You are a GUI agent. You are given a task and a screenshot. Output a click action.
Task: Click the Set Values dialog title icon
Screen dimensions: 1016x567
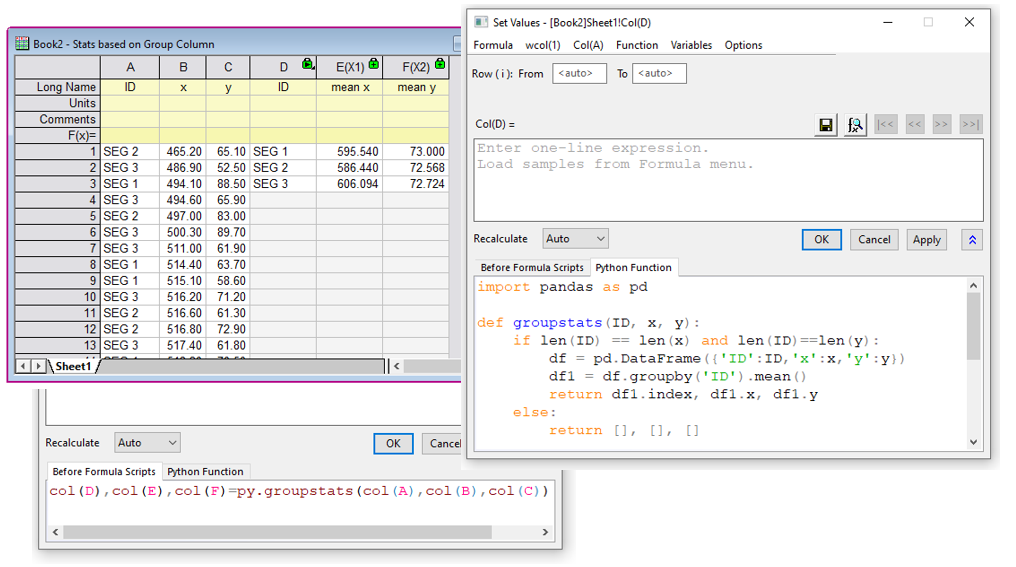[481, 22]
